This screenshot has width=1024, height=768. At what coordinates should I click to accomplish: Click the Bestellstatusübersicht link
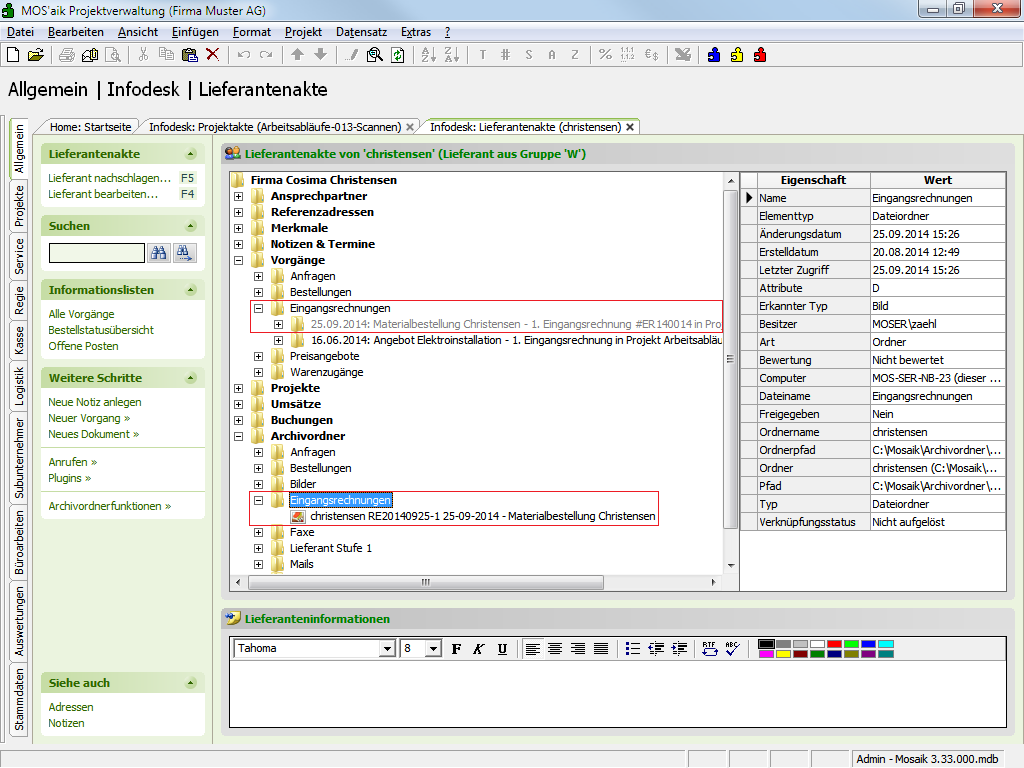click(x=101, y=330)
